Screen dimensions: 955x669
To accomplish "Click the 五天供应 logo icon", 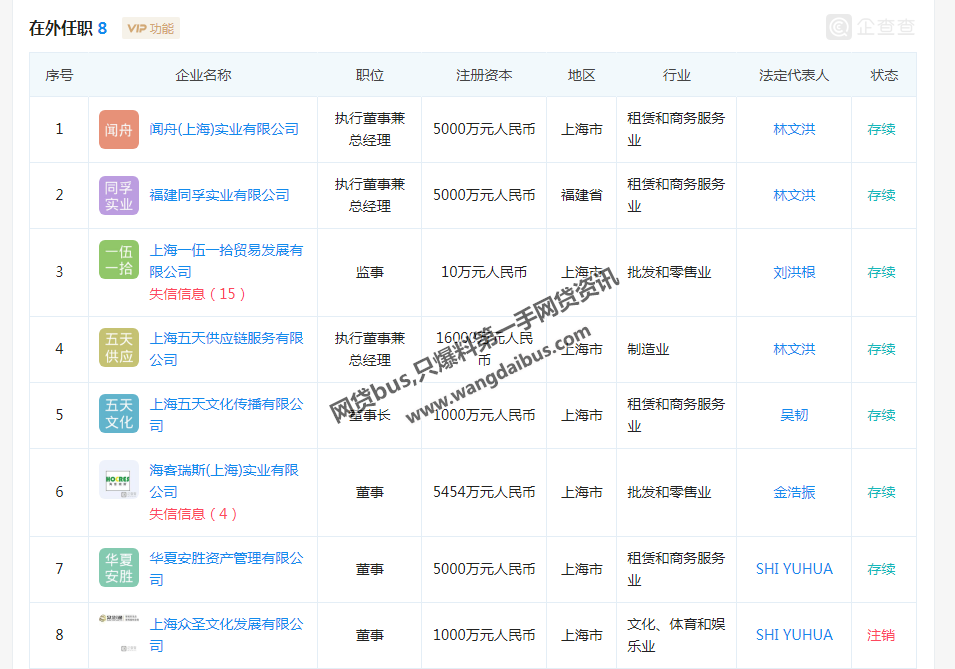I will (x=119, y=348).
